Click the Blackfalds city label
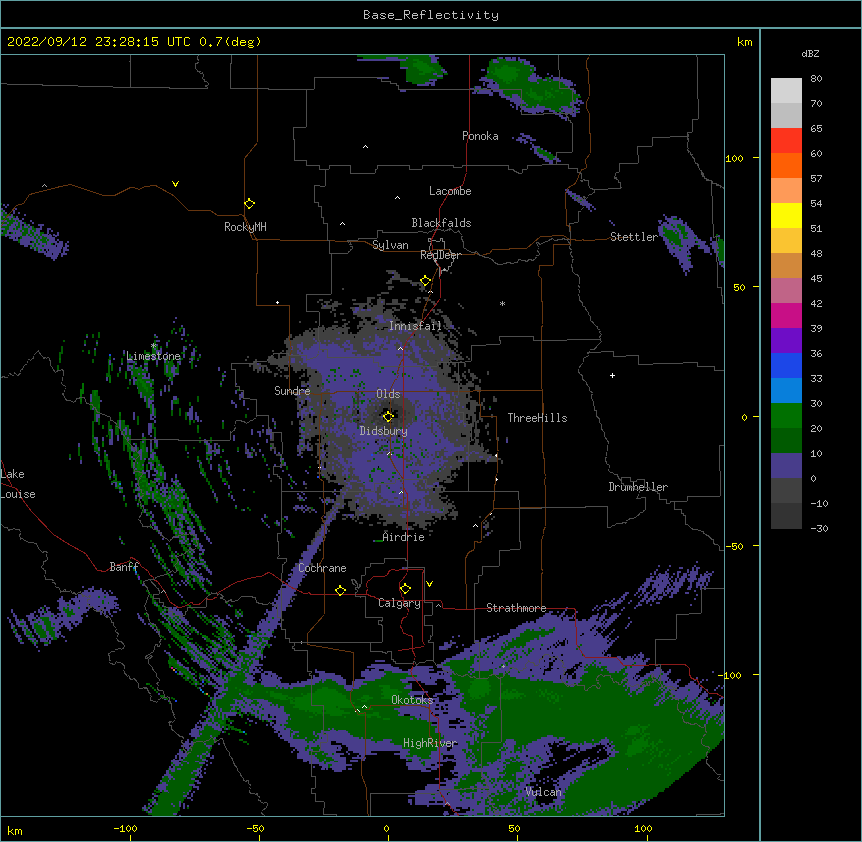 (x=441, y=223)
